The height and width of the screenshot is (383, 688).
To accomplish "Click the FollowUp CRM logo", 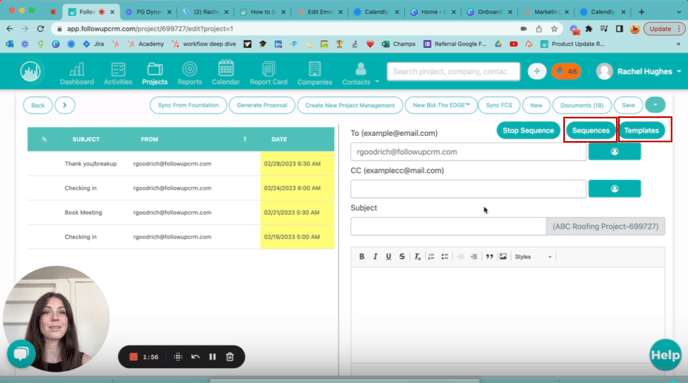I will (30, 72).
